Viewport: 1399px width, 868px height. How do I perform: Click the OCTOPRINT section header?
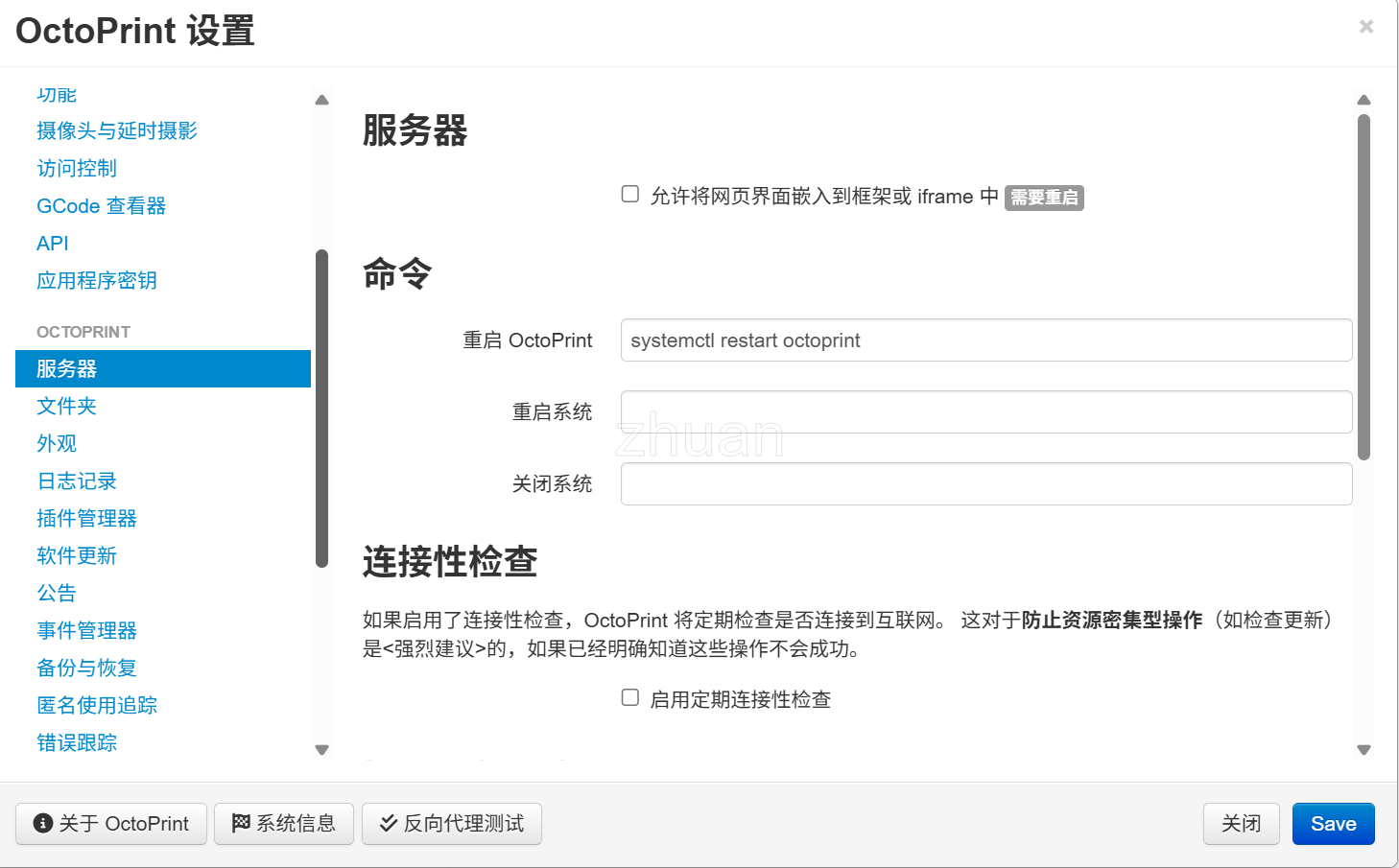coord(83,332)
